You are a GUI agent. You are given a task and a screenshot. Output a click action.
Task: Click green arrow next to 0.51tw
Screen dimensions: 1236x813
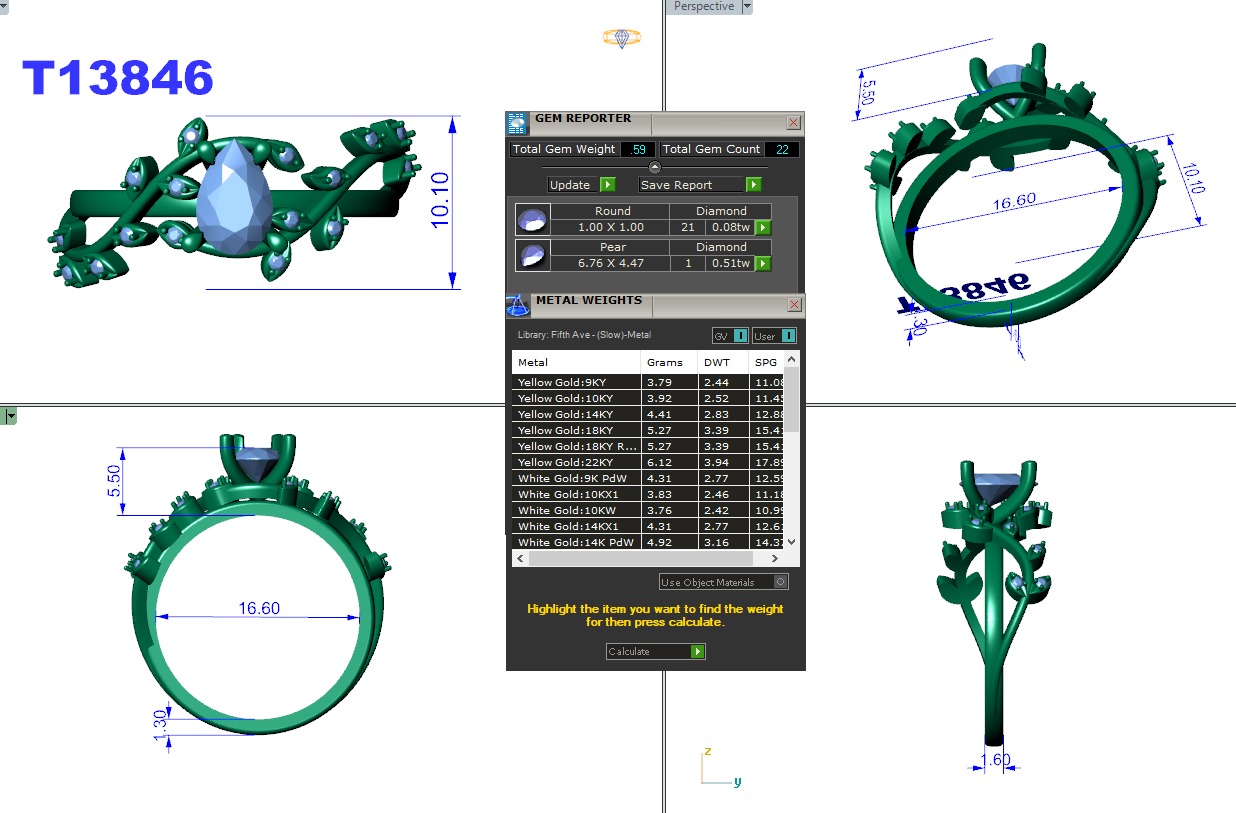763,264
